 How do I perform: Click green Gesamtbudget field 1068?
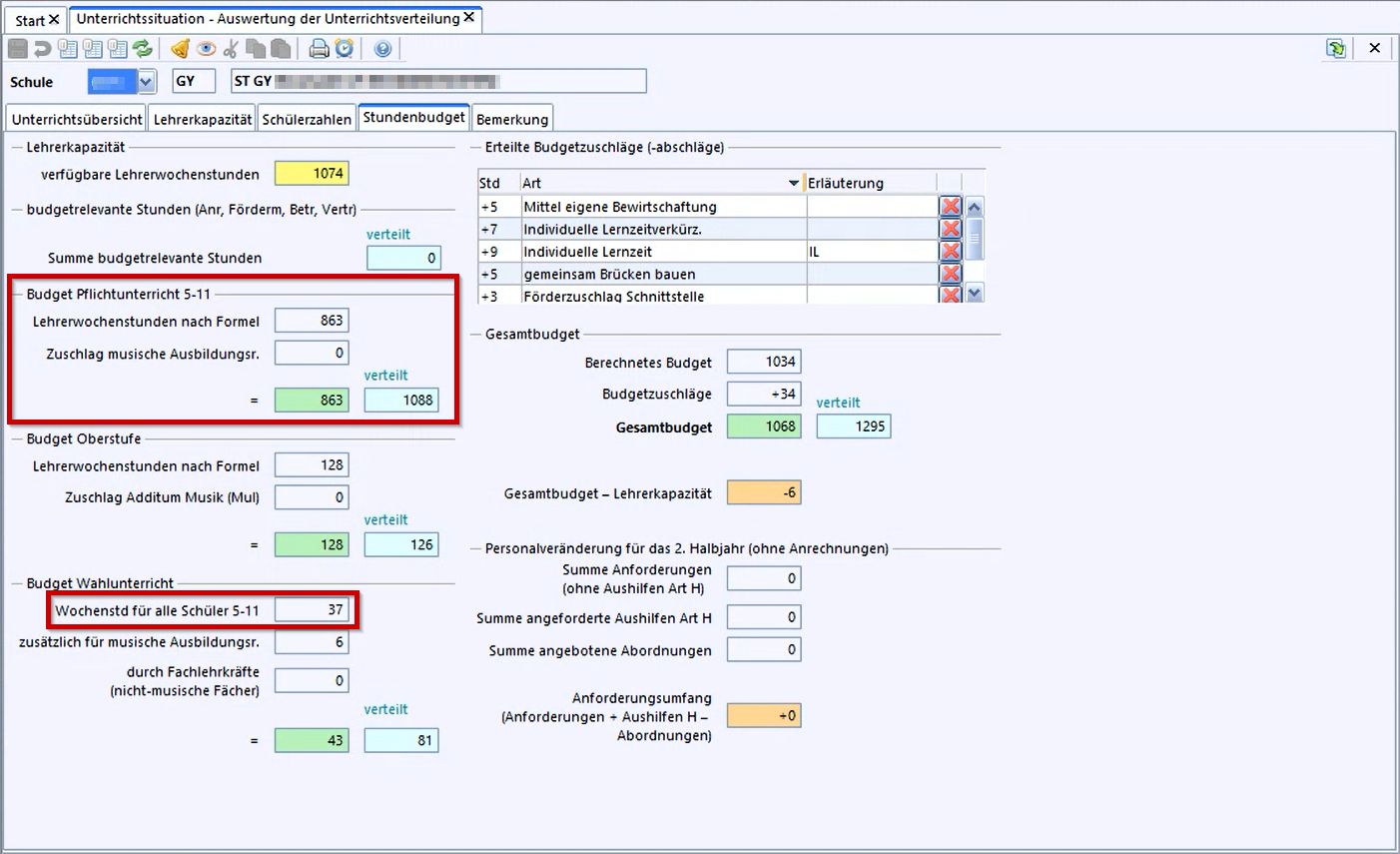[x=764, y=427]
